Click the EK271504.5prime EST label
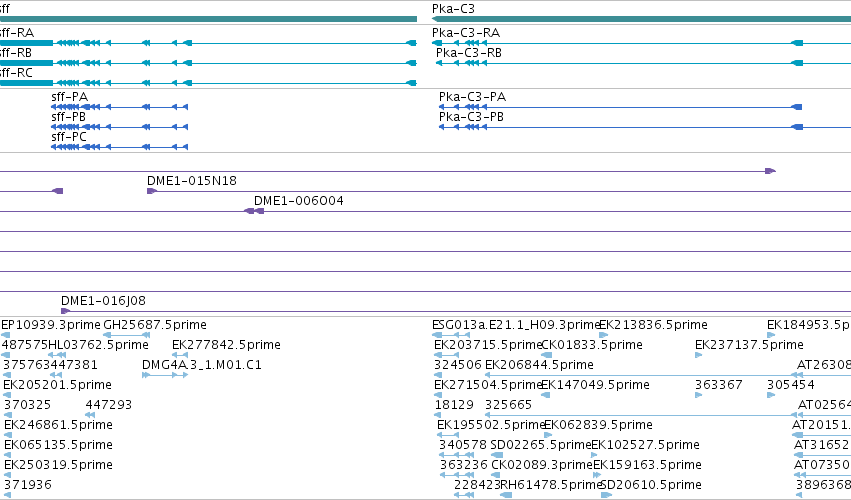Image resolution: width=851 pixels, height=500 pixels. coord(488,384)
